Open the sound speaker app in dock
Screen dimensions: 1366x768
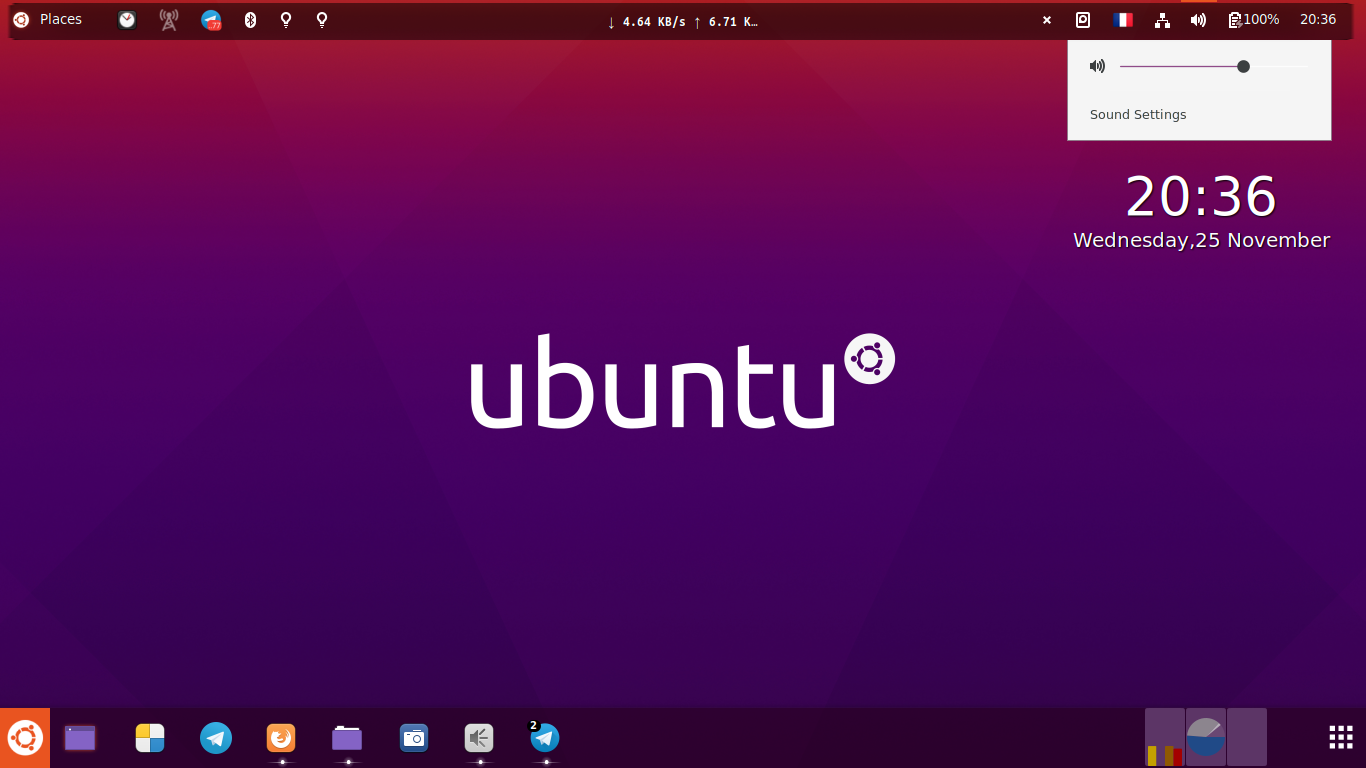[479, 738]
